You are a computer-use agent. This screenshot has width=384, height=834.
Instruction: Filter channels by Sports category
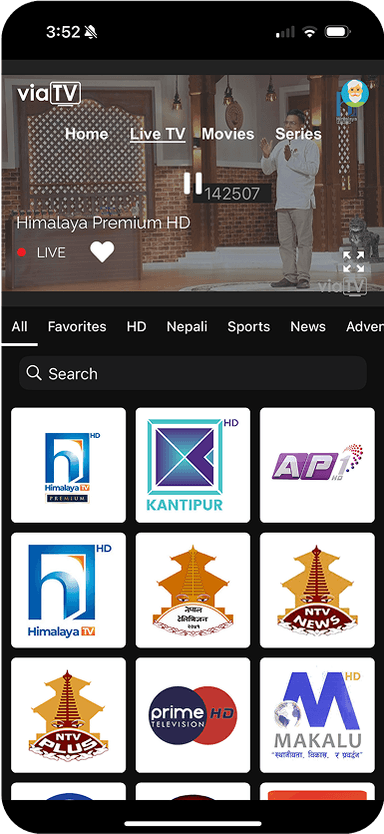pos(248,327)
